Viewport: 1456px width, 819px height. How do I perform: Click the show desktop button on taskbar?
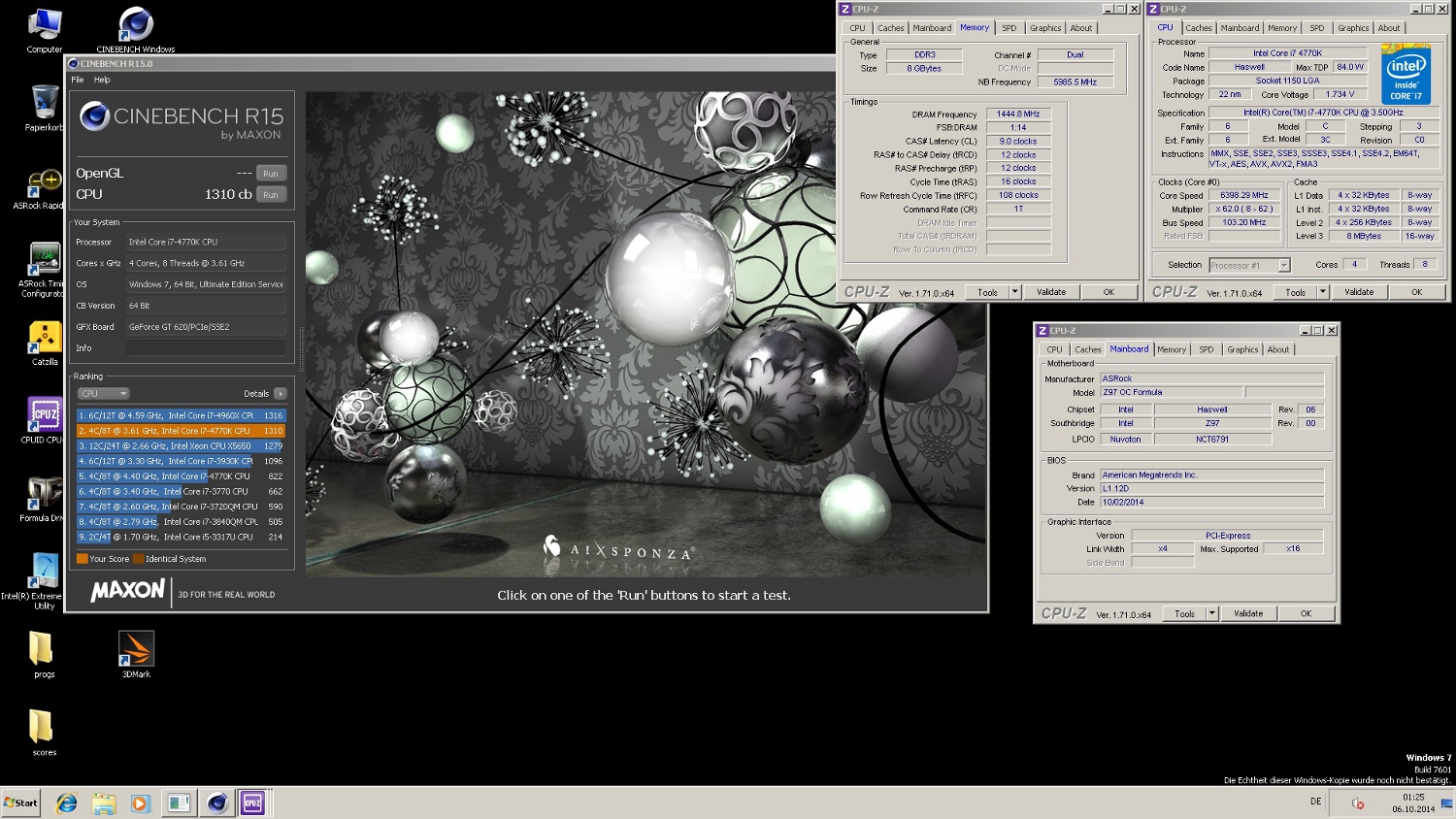click(1448, 803)
